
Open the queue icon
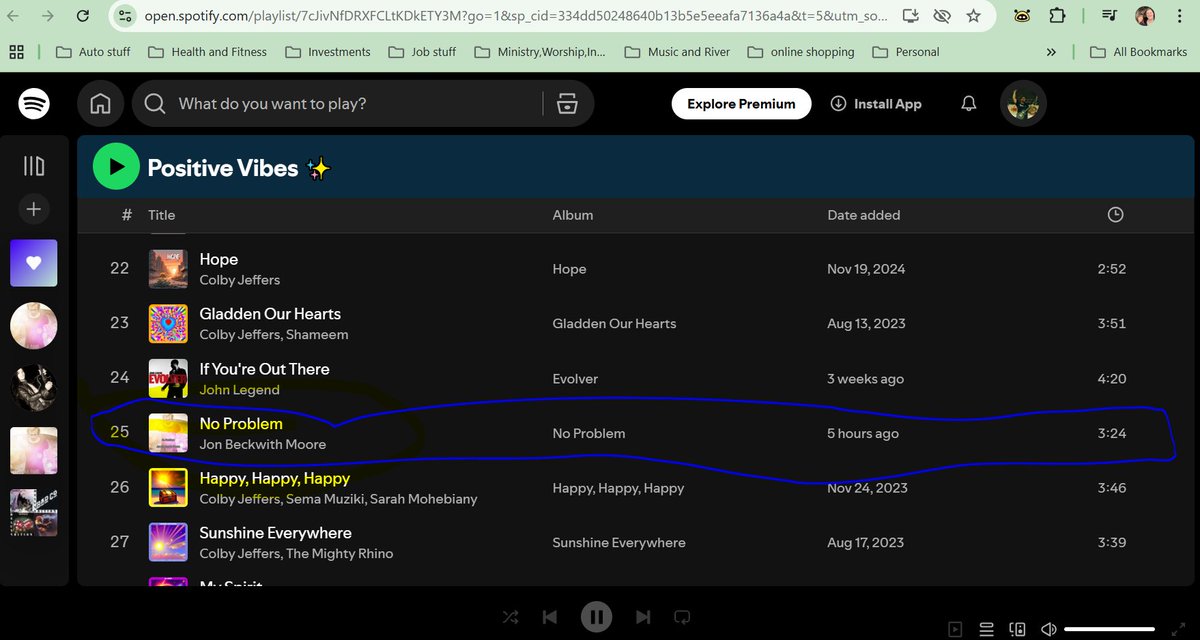[x=986, y=629]
